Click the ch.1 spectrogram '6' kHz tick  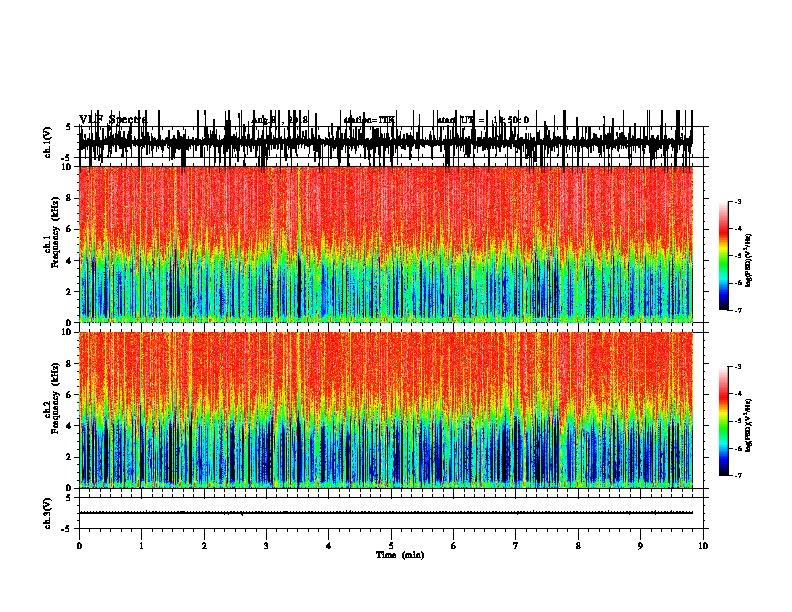[x=69, y=229]
